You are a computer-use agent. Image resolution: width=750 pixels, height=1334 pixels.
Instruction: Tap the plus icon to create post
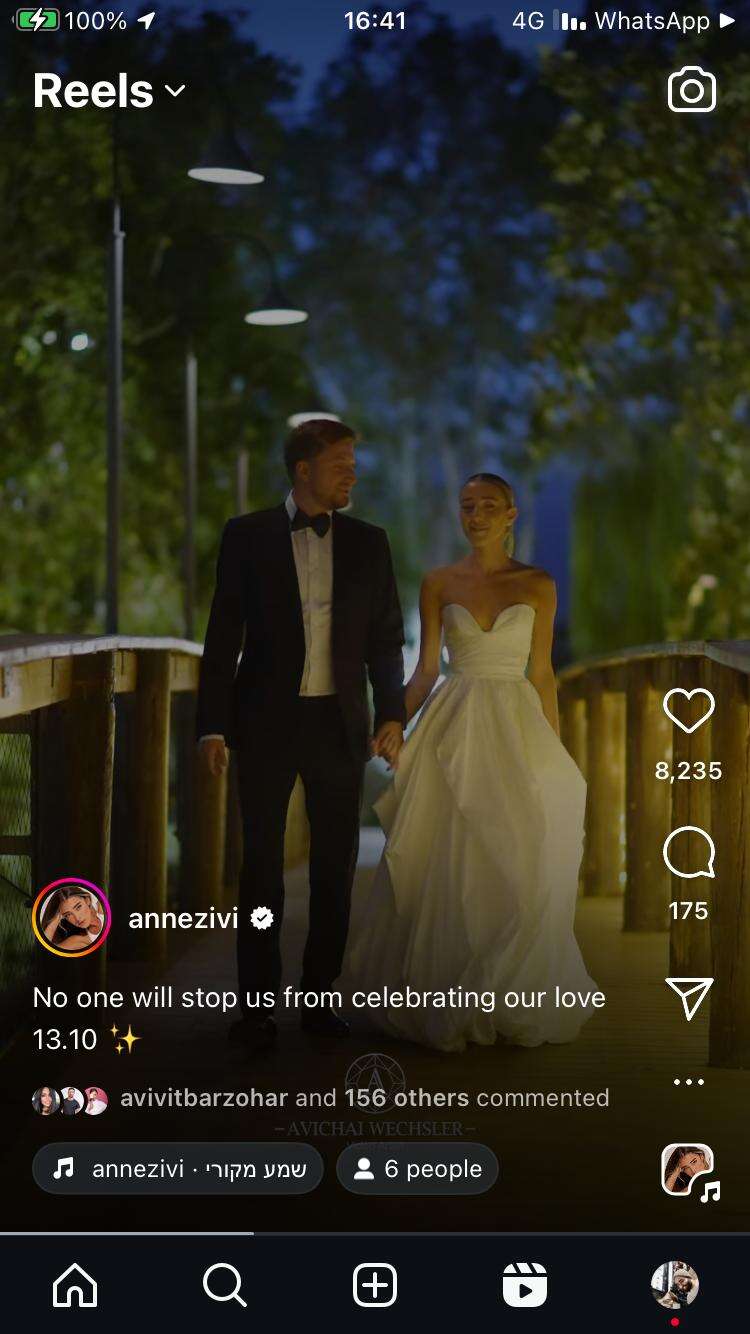(375, 1285)
